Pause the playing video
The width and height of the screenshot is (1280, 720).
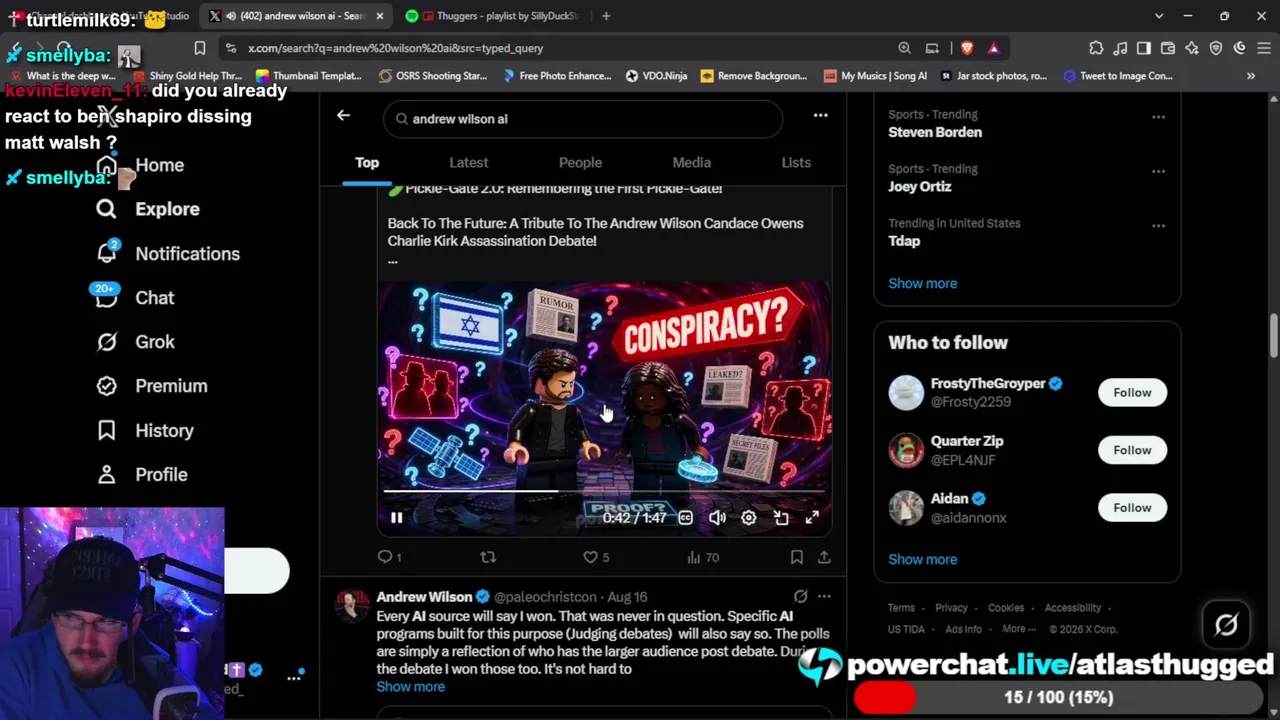click(396, 517)
